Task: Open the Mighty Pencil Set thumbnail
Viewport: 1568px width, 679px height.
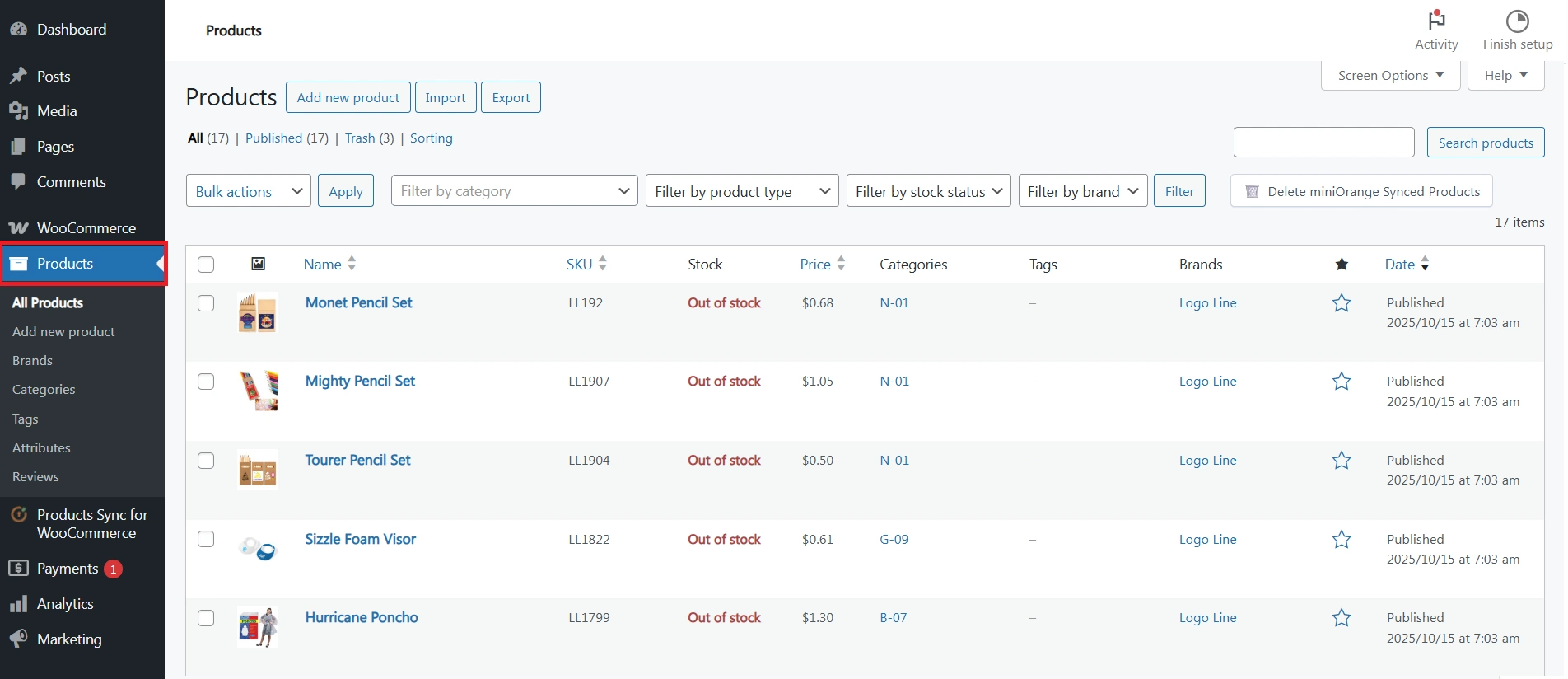Action: (x=258, y=391)
